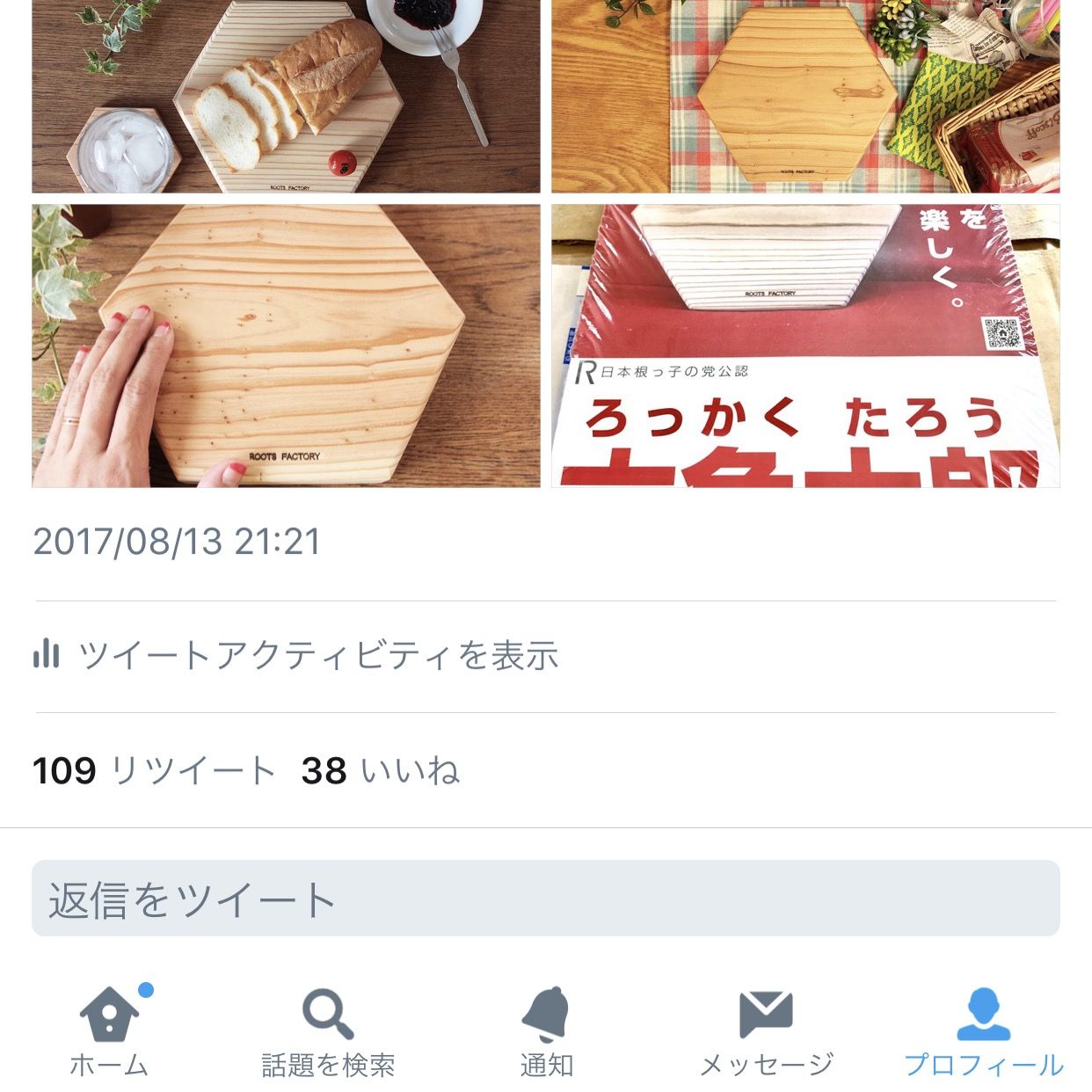Open the search magnifier icon
1092x1092 pixels.
[328, 1014]
